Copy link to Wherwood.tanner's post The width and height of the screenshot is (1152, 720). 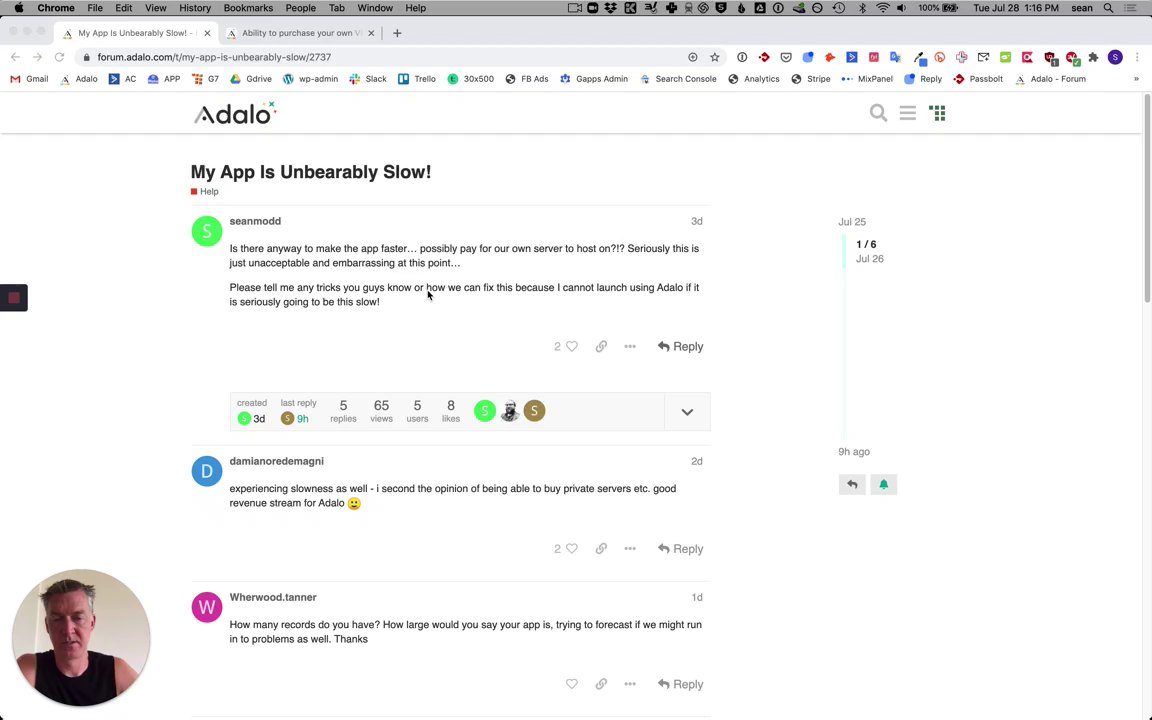tap(601, 684)
